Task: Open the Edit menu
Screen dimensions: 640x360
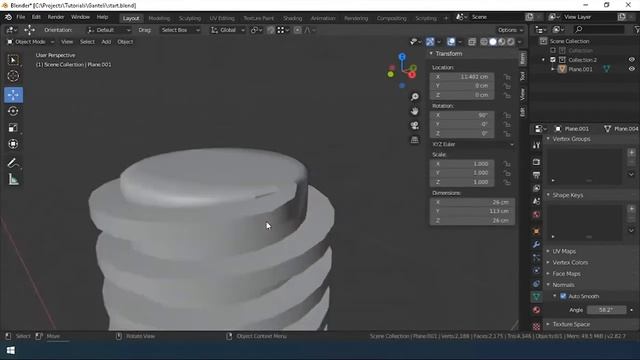Action: pos(36,17)
